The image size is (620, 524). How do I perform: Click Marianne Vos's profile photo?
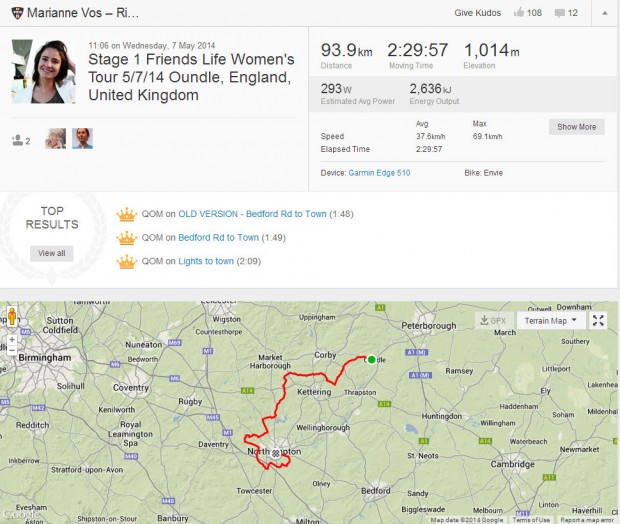click(43, 71)
